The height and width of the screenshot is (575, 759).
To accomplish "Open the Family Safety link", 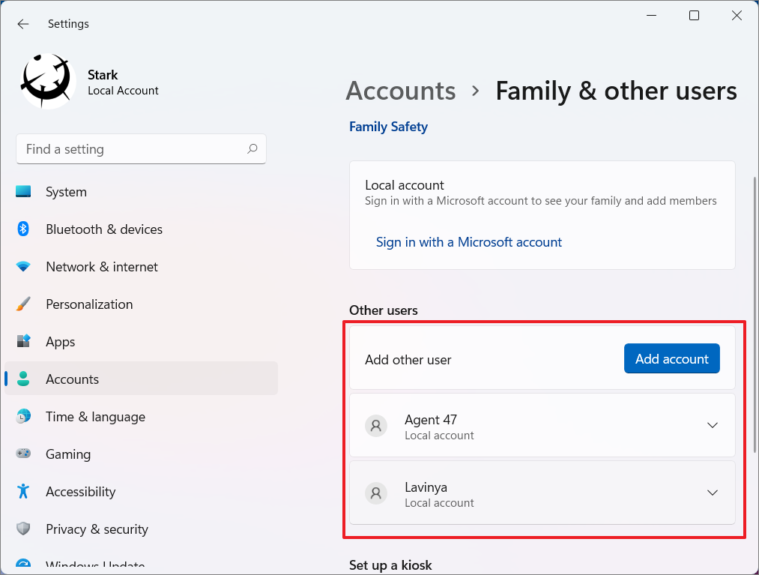I will [388, 127].
